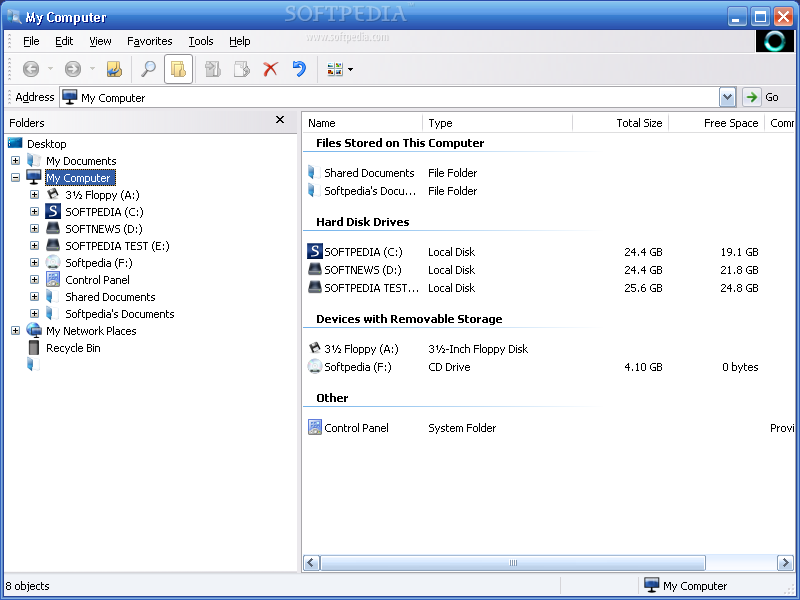Open the Favorites menu
This screenshot has width=800, height=600.
click(149, 41)
